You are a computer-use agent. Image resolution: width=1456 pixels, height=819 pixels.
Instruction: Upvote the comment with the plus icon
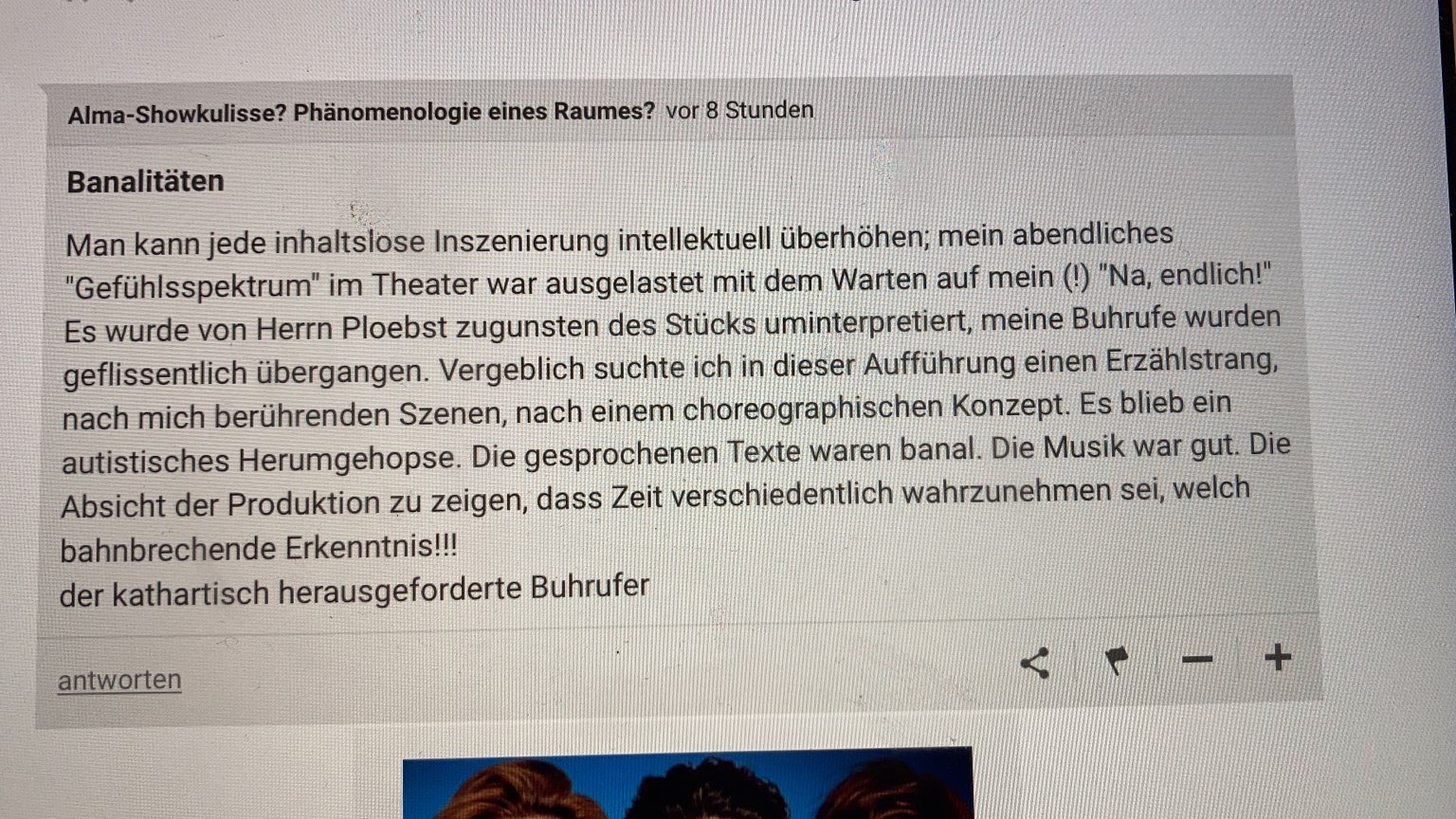click(x=1278, y=656)
